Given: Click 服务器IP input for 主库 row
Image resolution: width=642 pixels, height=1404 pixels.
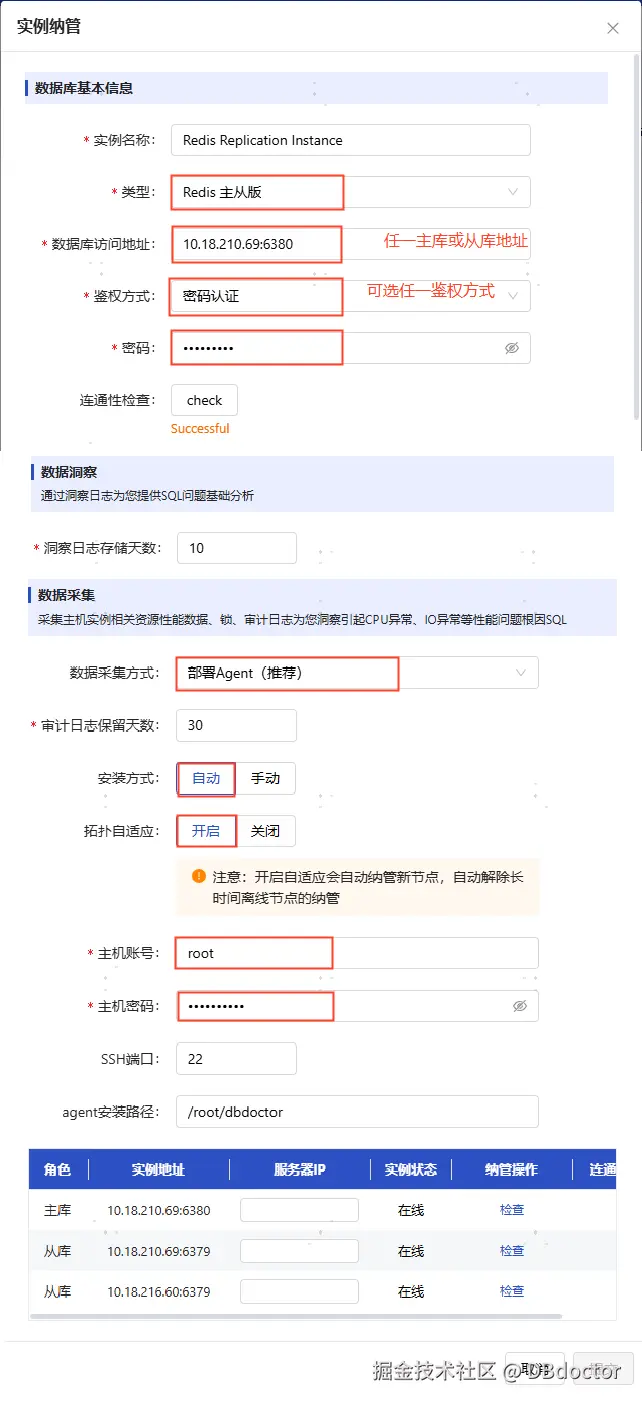Looking at the screenshot, I should (299, 1210).
